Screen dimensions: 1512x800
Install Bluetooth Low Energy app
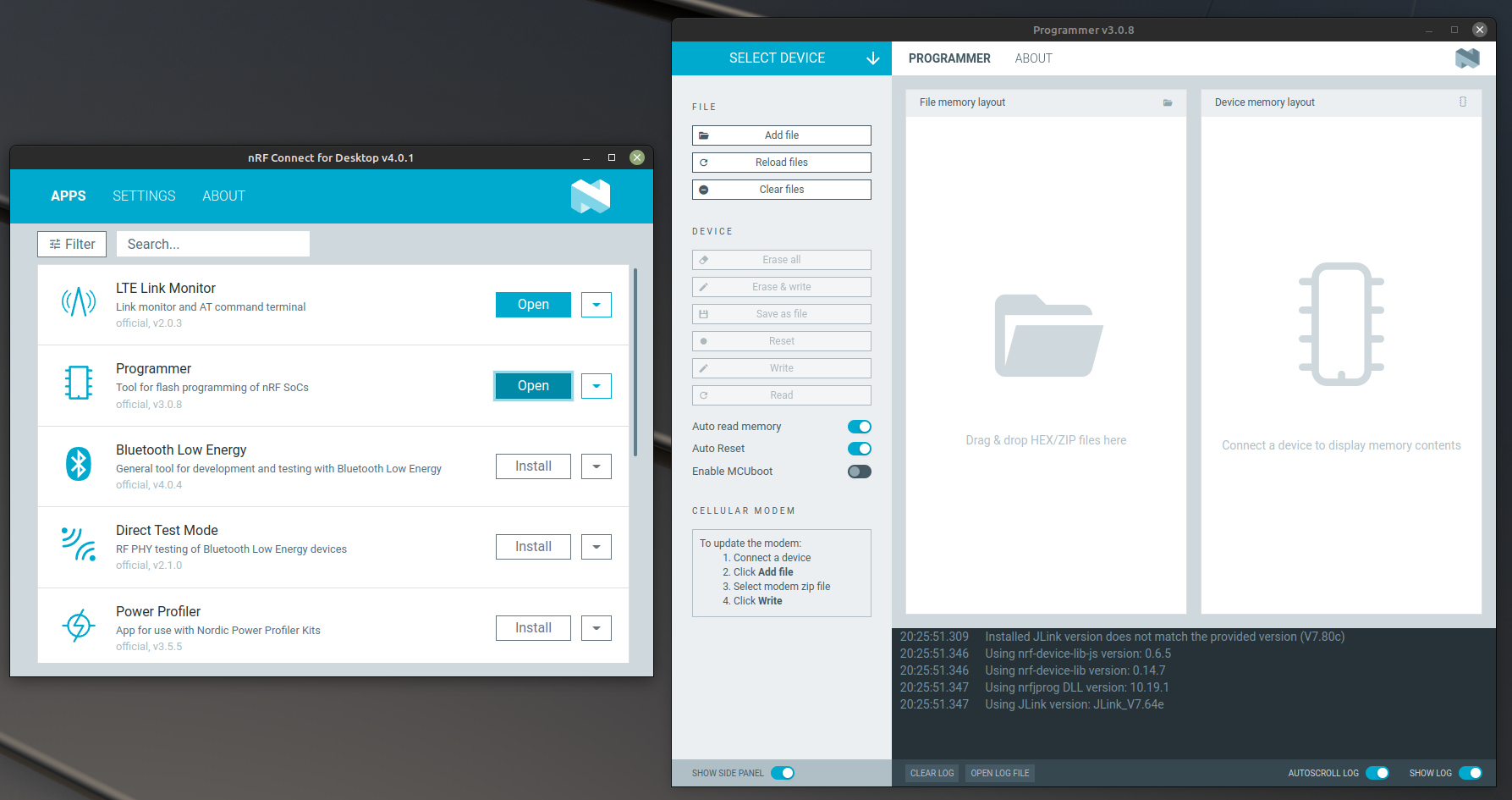click(x=533, y=466)
